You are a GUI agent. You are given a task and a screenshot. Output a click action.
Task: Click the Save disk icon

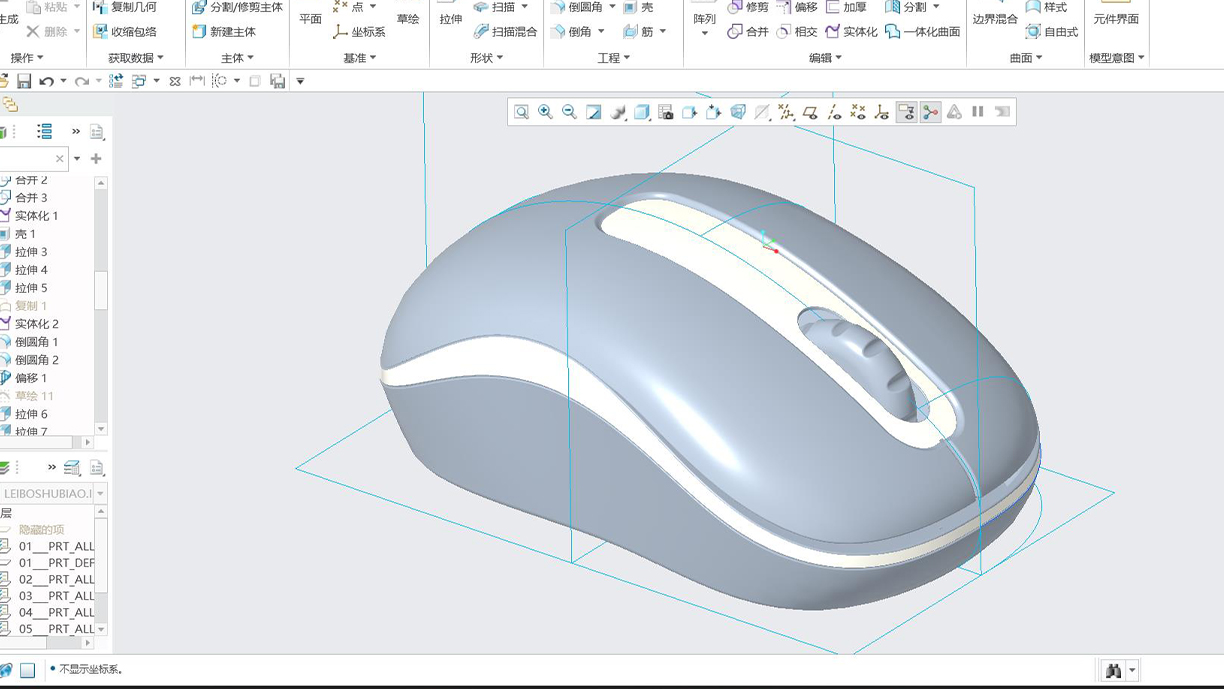click(24, 81)
